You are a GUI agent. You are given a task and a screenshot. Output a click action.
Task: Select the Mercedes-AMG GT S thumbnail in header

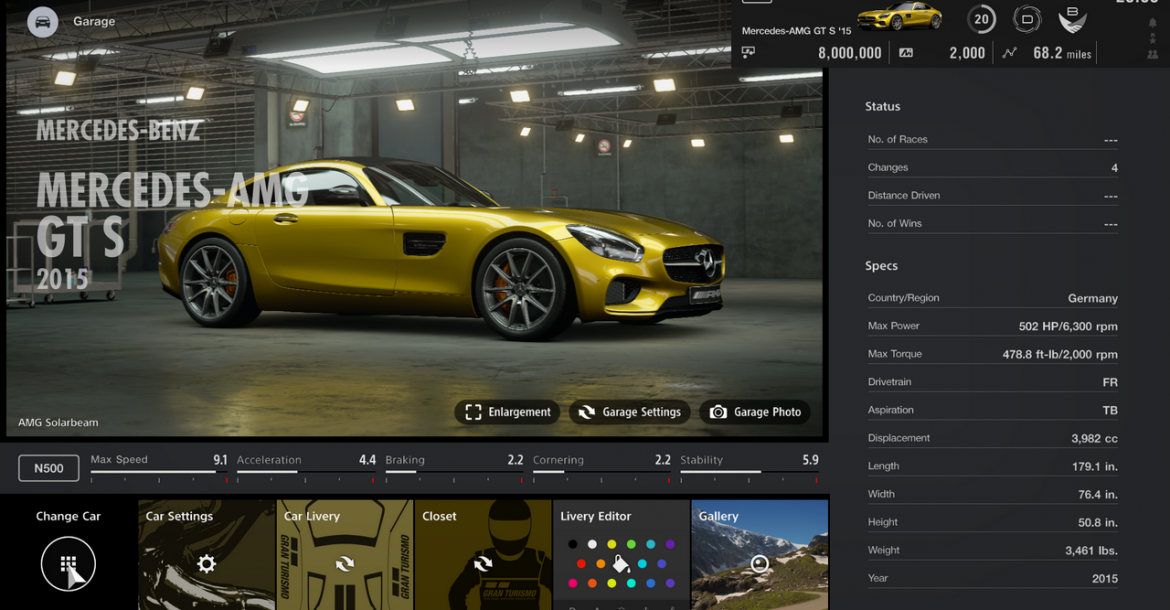point(899,16)
